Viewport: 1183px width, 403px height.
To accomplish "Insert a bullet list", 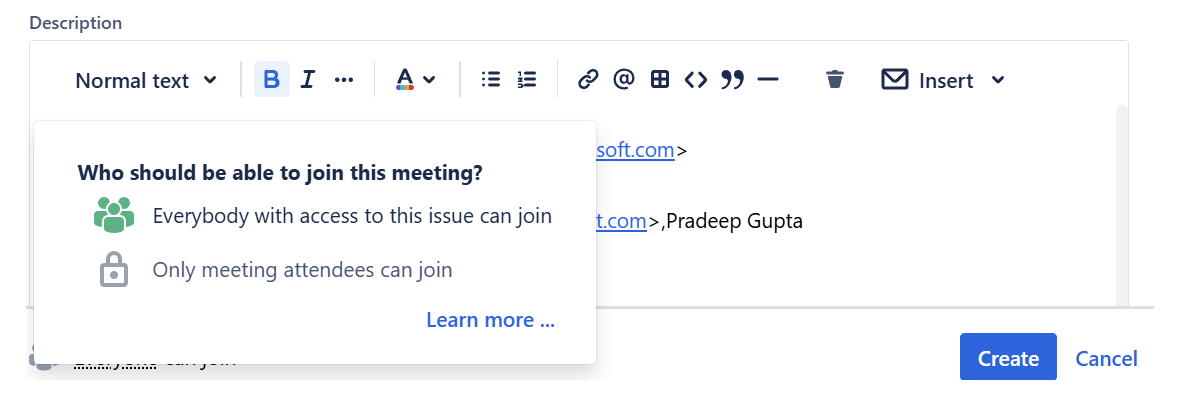I will pyautogui.click(x=491, y=80).
